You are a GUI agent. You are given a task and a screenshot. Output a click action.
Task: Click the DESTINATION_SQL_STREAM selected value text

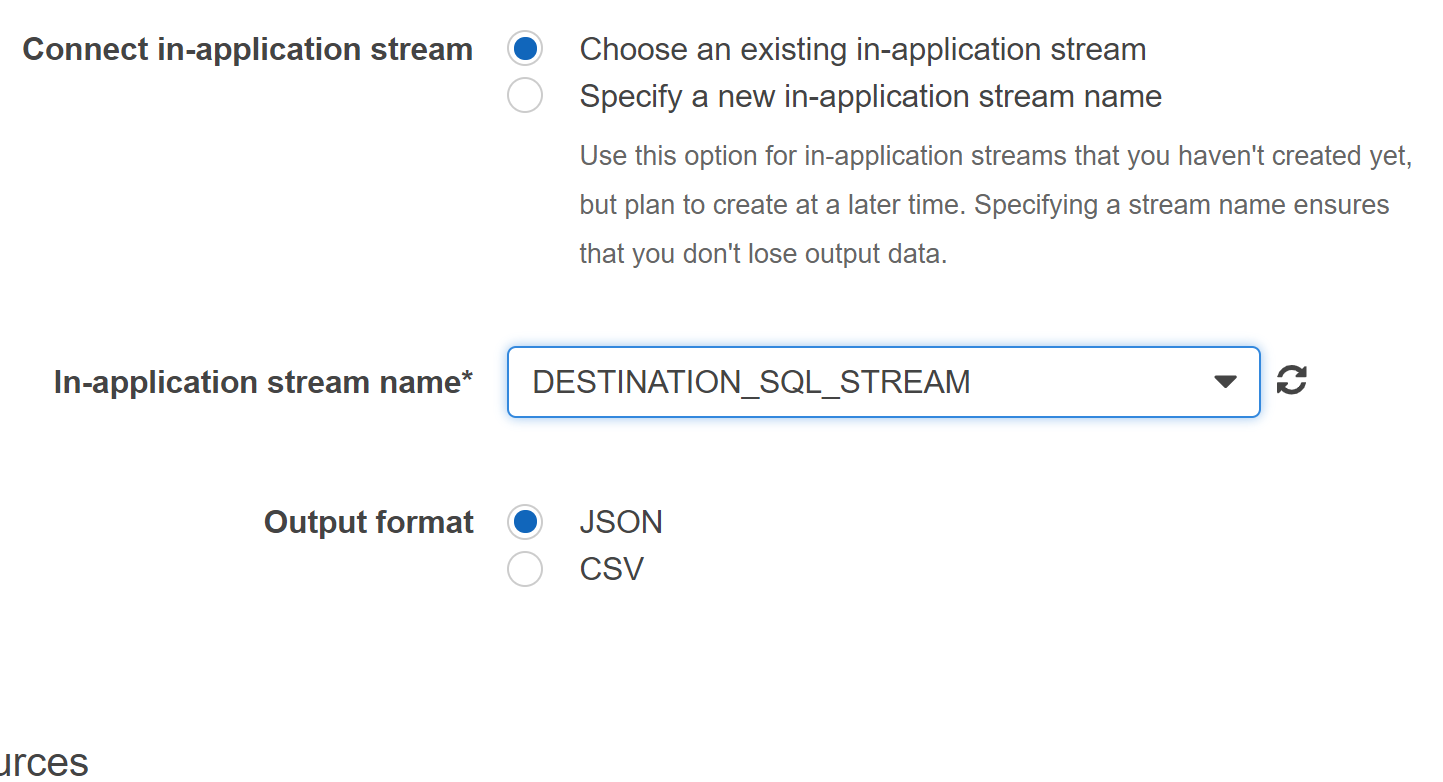point(751,382)
